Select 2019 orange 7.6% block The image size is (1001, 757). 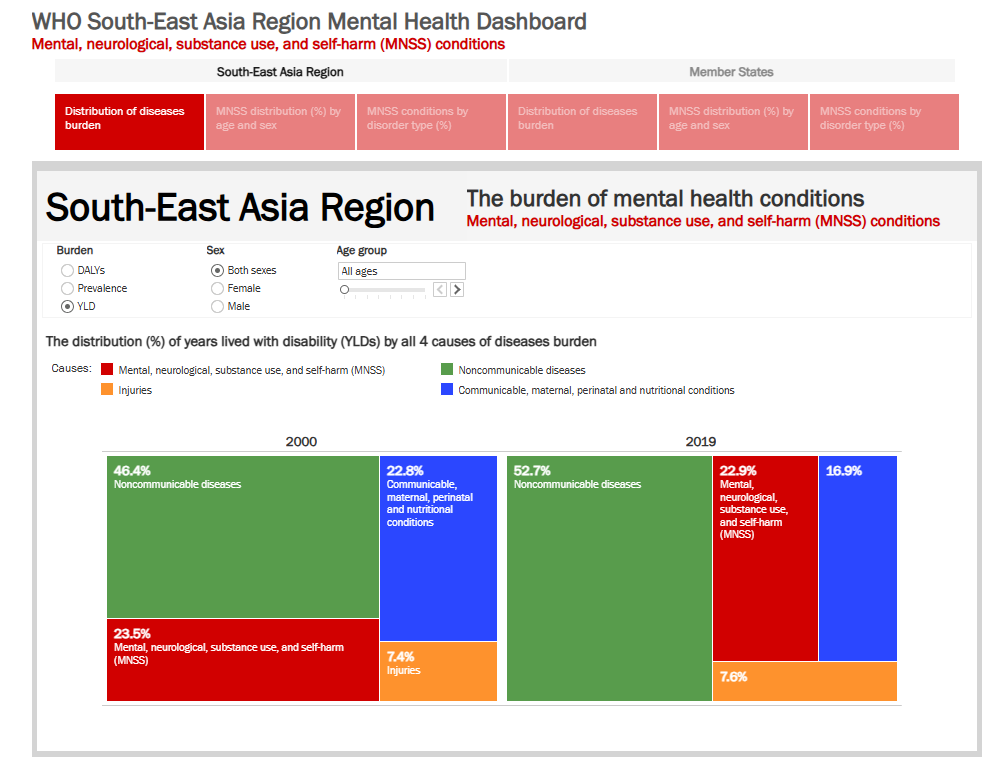[x=805, y=682]
